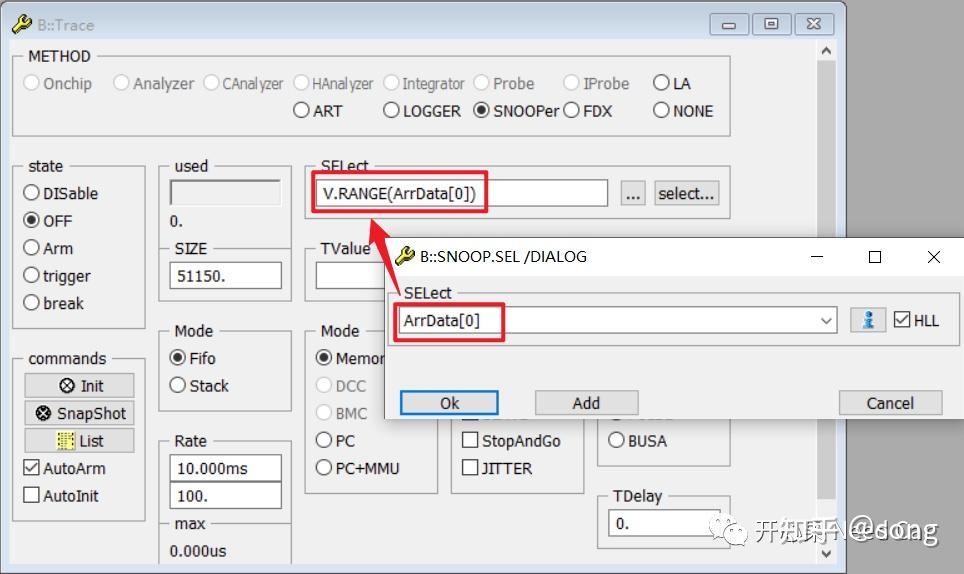The width and height of the screenshot is (964, 574).
Task: Click the "..." browse button next to SELect
Action: (633, 194)
